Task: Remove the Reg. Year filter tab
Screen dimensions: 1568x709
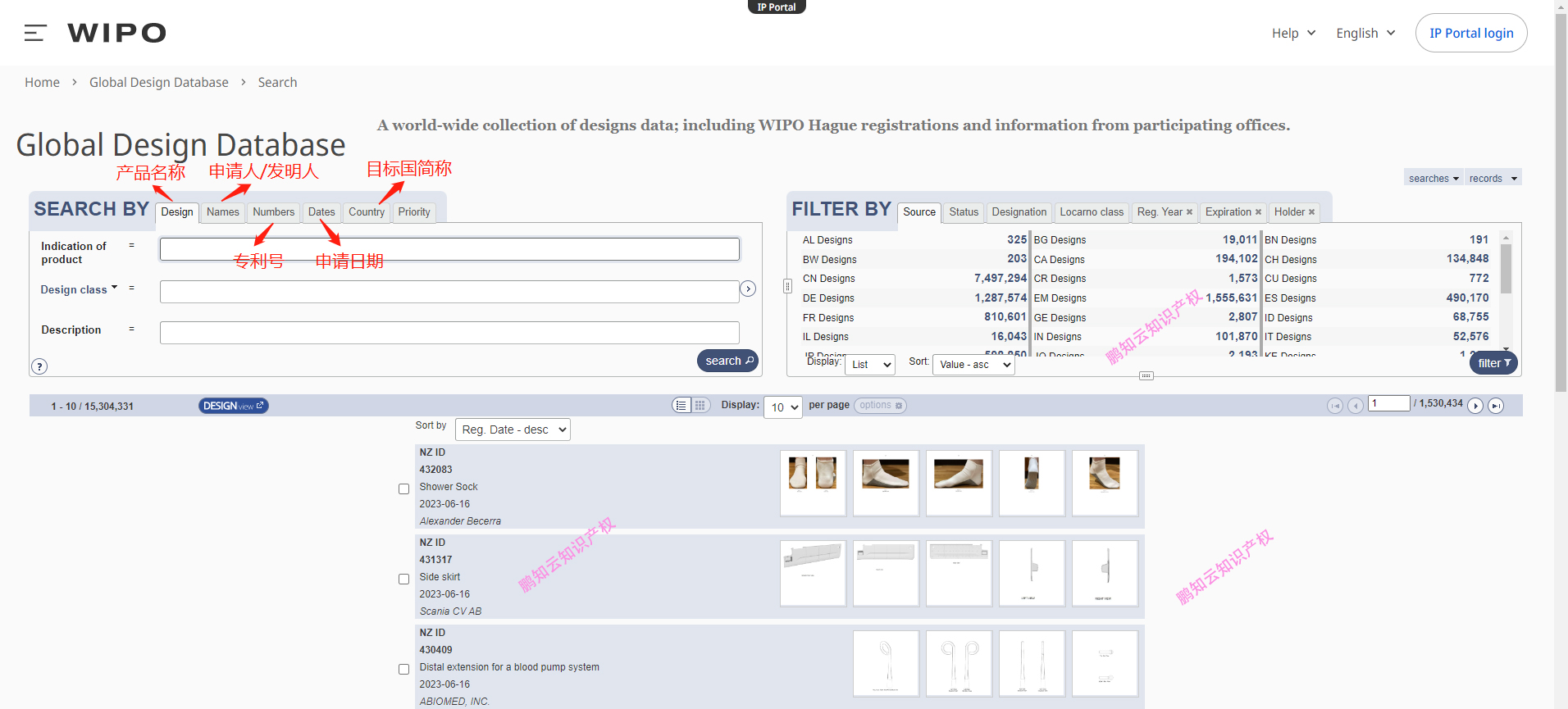Action: click(1189, 212)
